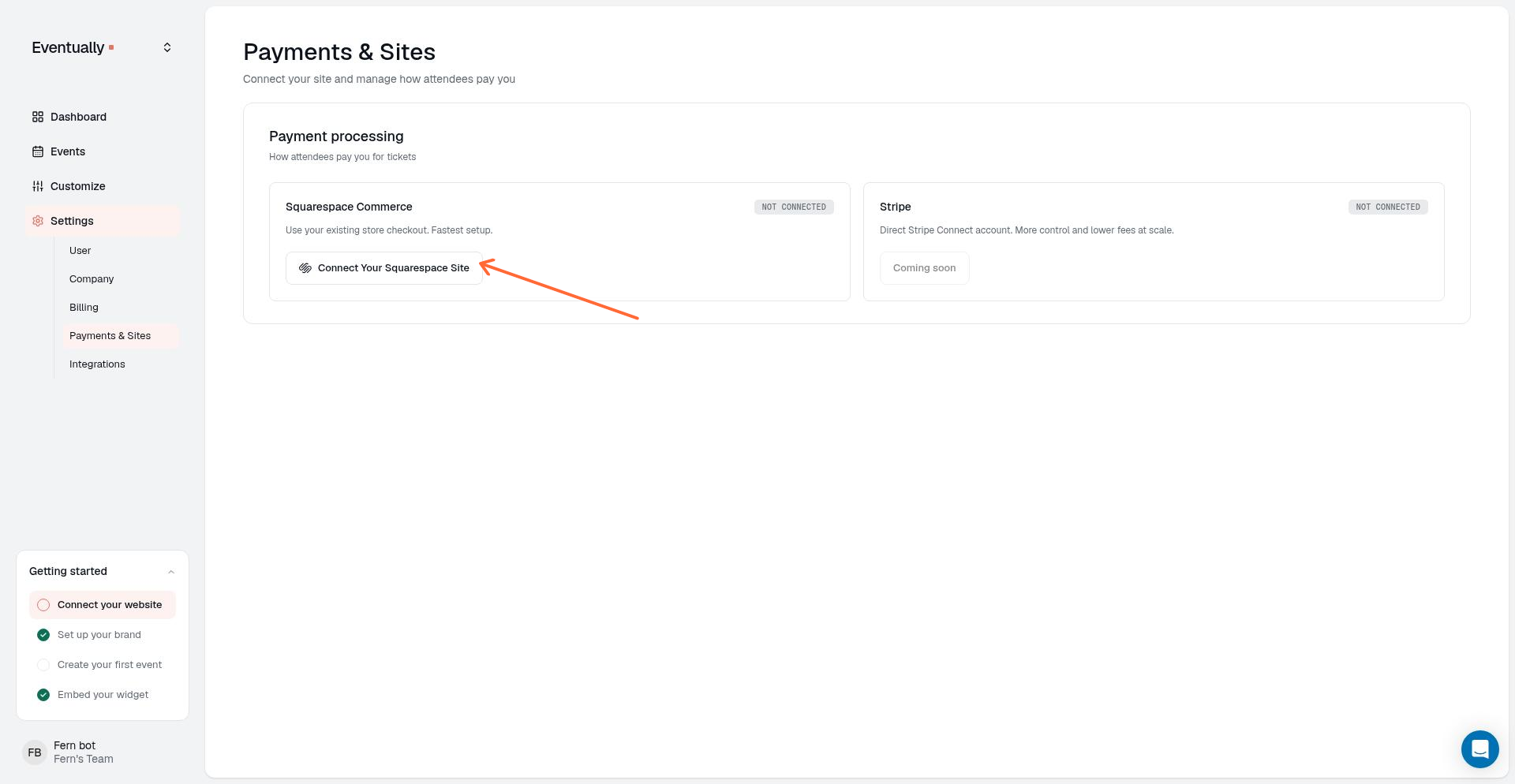Image resolution: width=1515 pixels, height=784 pixels.
Task: Click 'Connect your site and manage' subtitle
Action: (379, 79)
